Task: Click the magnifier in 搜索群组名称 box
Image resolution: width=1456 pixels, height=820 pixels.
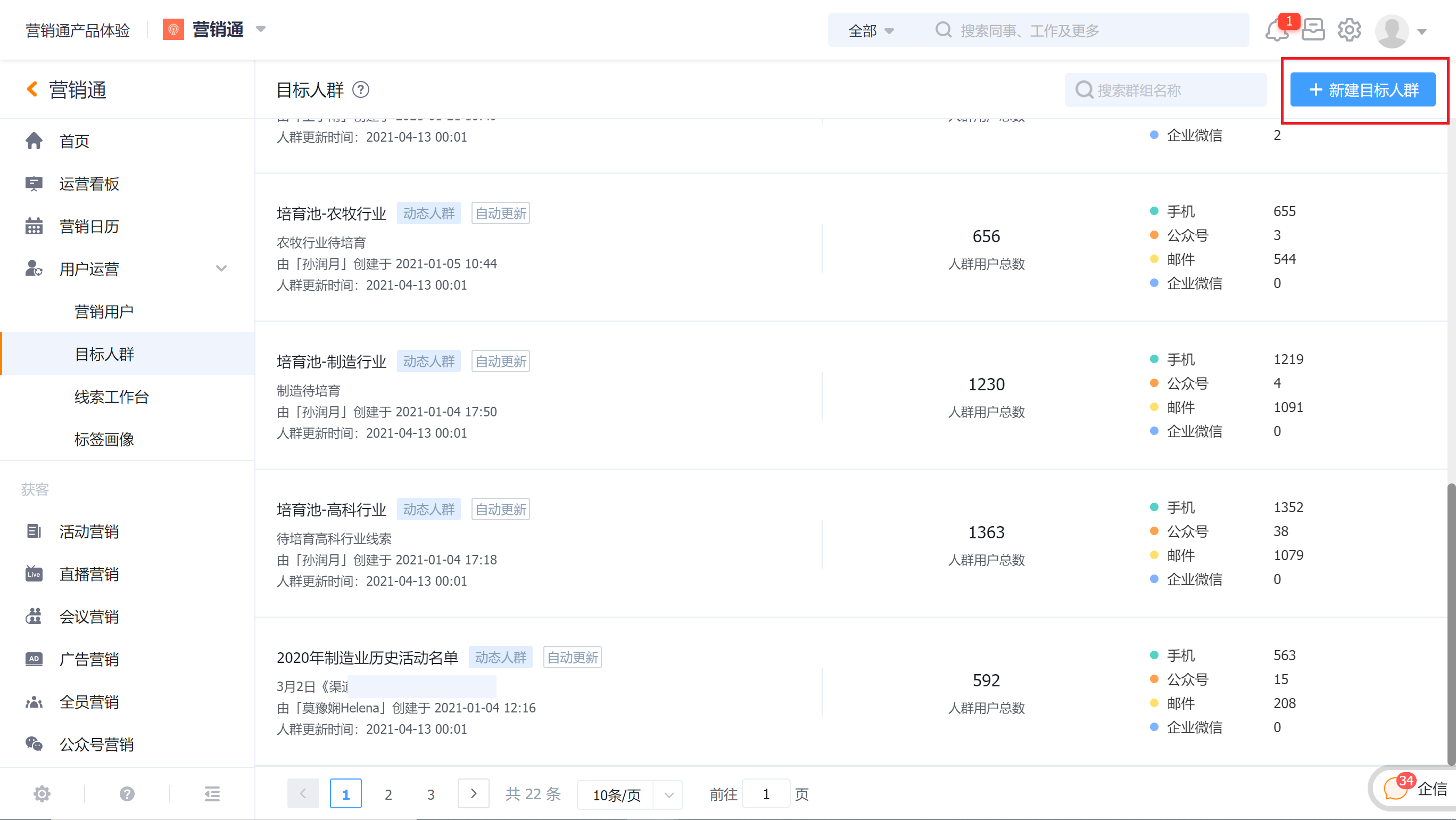Action: (x=1083, y=90)
